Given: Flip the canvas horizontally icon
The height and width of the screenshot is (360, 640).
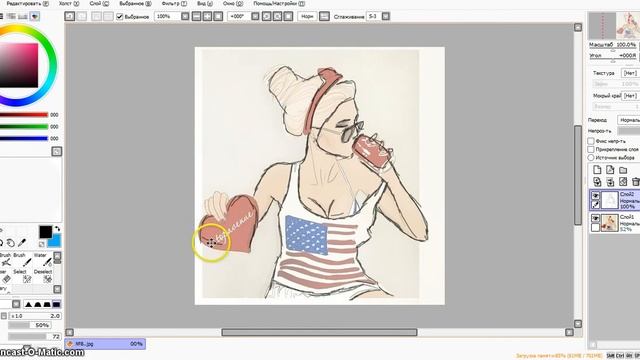Looking at the screenshot, I should (x=324, y=16).
